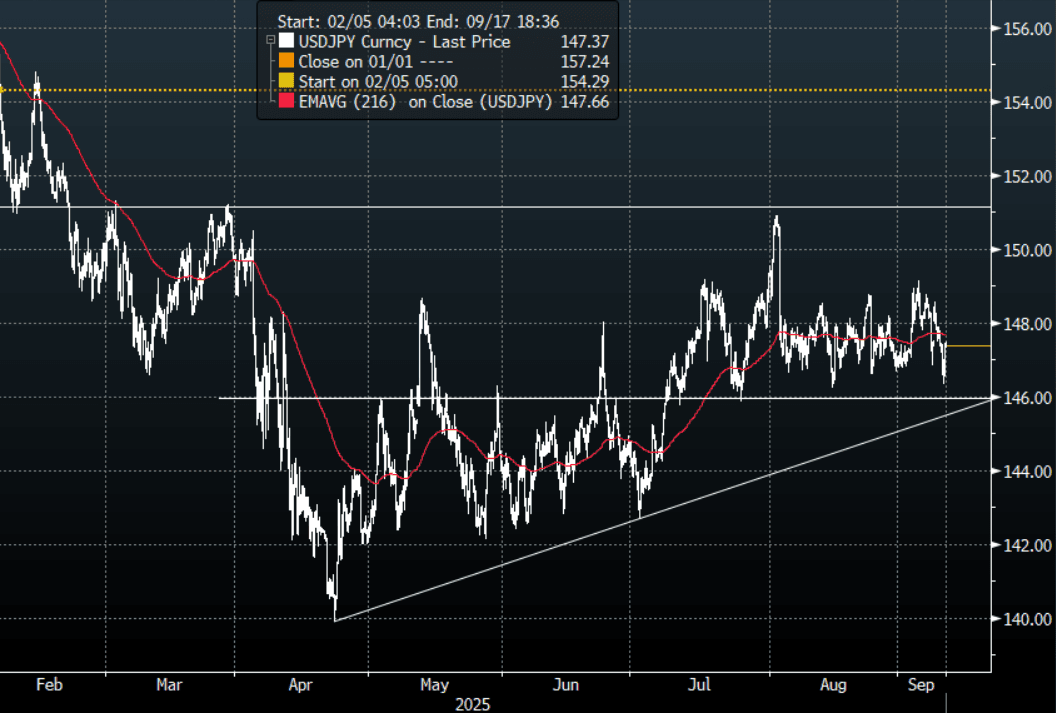The height and width of the screenshot is (713, 1056).
Task: Click the Jul label on time axis
Action: click(x=700, y=686)
